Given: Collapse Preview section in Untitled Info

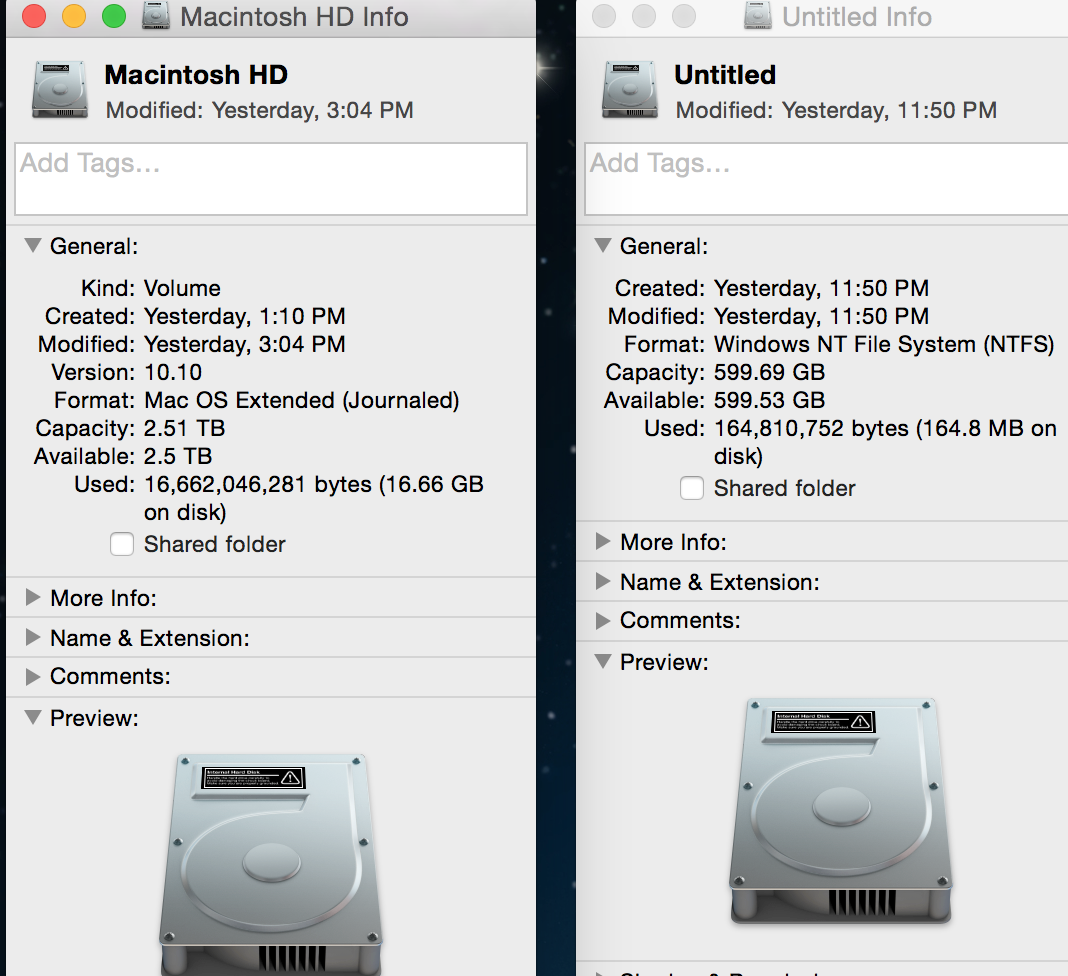Looking at the screenshot, I should click(603, 661).
